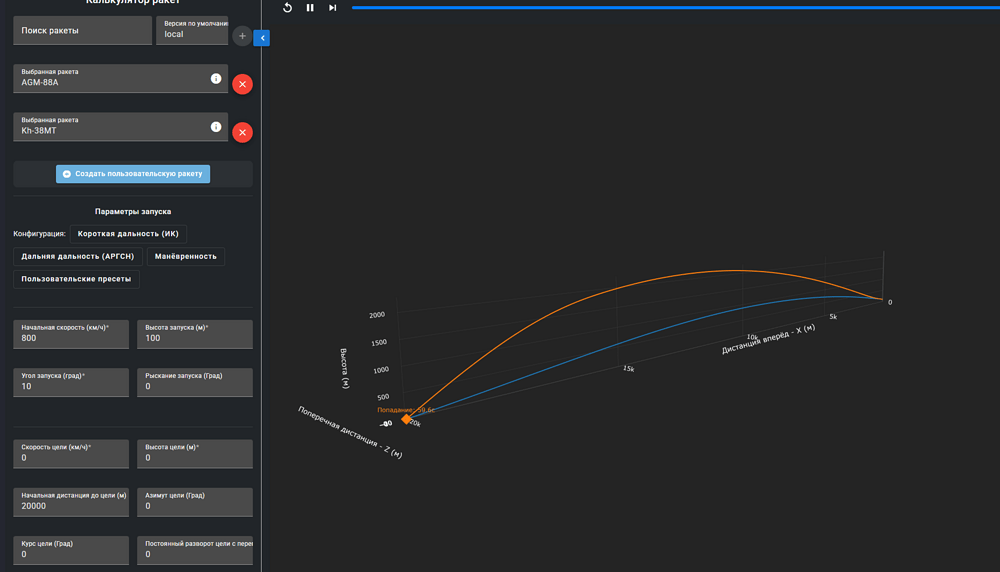The image size is (1000, 572).
Task: Open the Kh-38MT selected rocket field
Action: [x=110, y=127]
